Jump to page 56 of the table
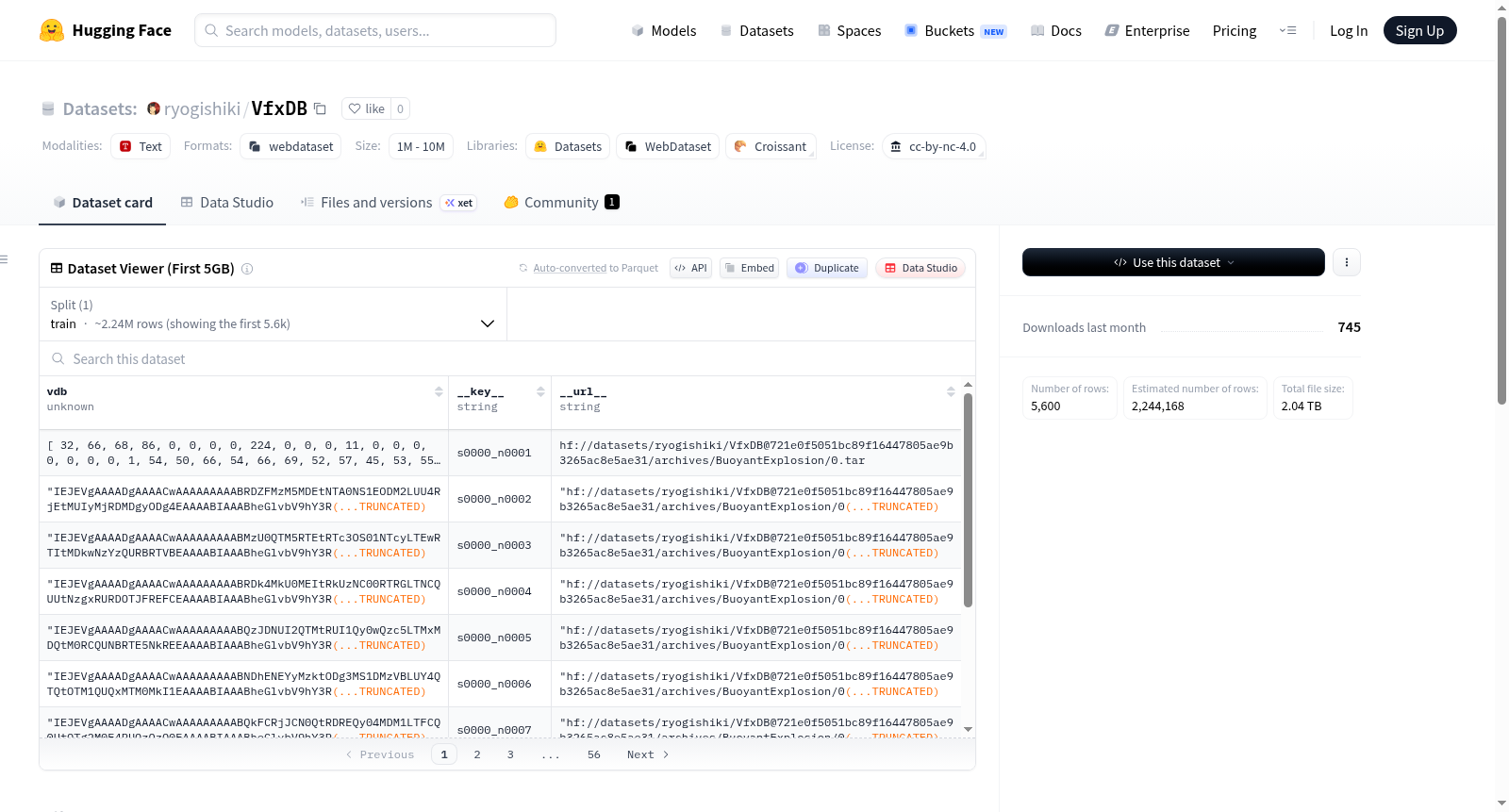The width and height of the screenshot is (1509, 812). click(594, 754)
